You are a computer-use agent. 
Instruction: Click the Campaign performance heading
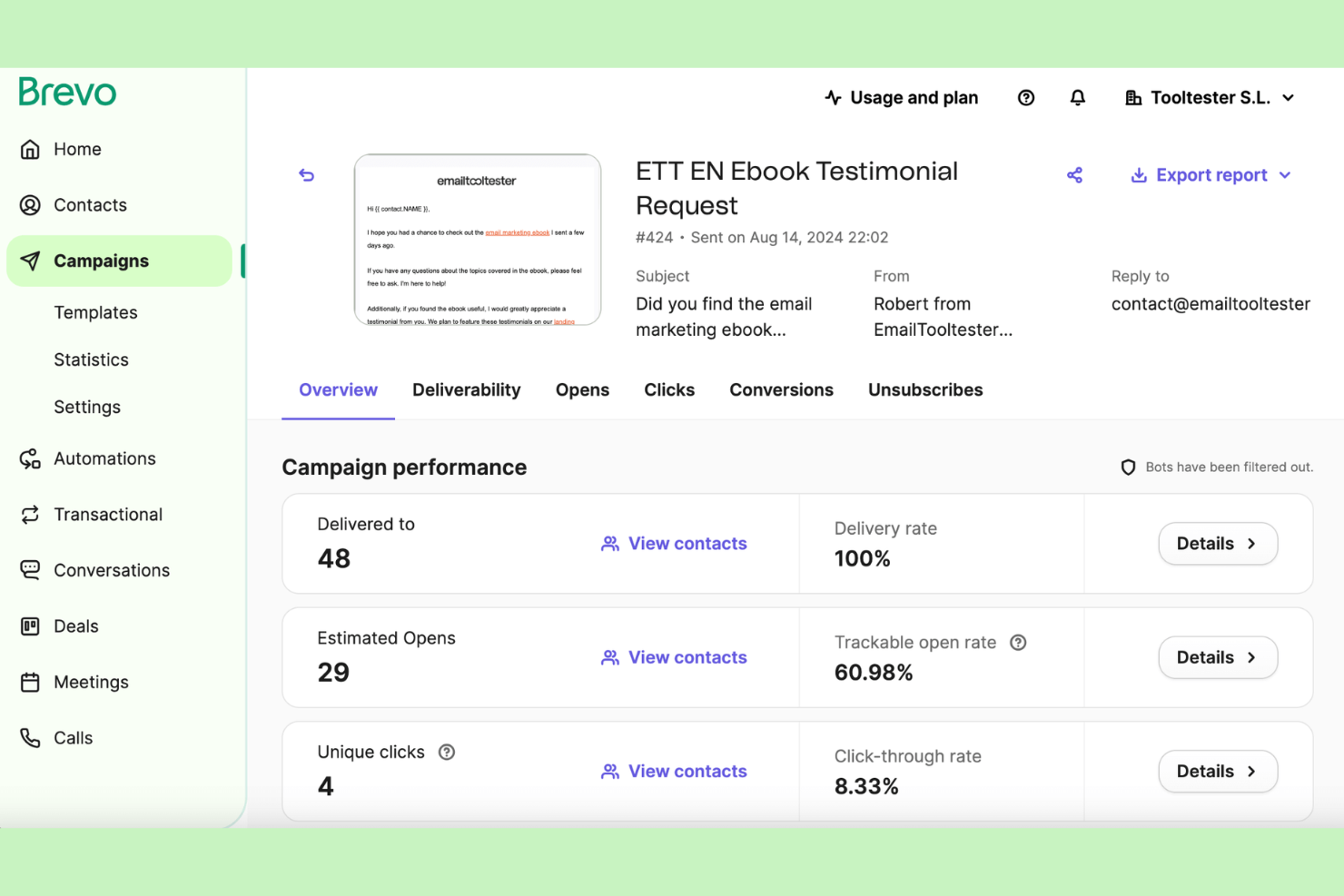404,468
